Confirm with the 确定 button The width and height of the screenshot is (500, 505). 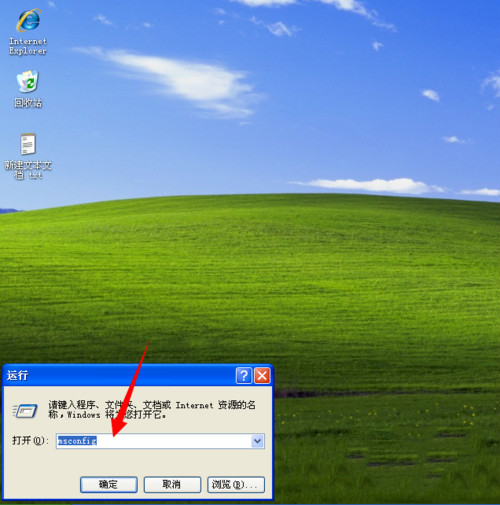coord(109,484)
